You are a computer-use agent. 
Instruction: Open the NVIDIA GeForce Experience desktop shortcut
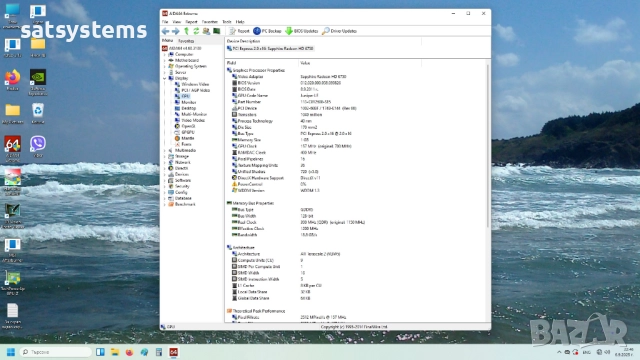tap(38, 82)
